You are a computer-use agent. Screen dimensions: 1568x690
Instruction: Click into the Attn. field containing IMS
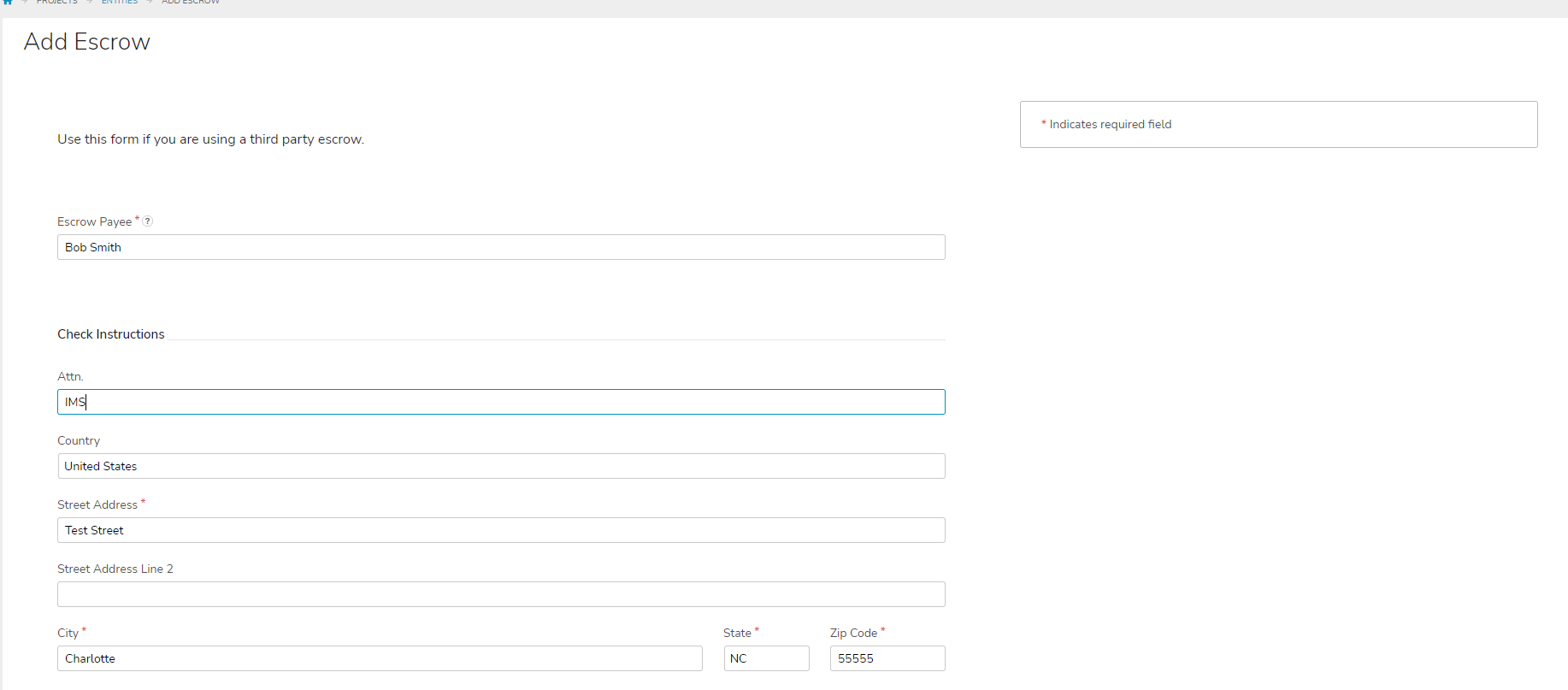click(x=500, y=402)
